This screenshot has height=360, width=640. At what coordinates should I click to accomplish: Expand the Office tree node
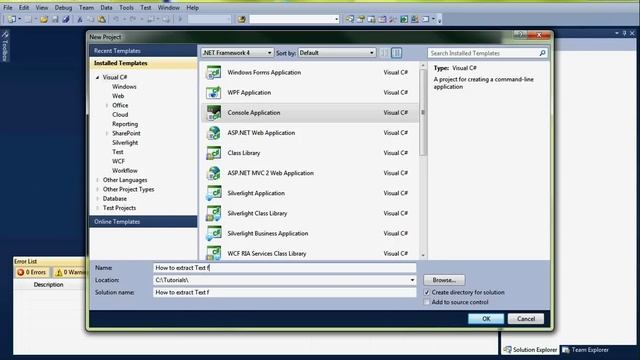[x=107, y=105]
